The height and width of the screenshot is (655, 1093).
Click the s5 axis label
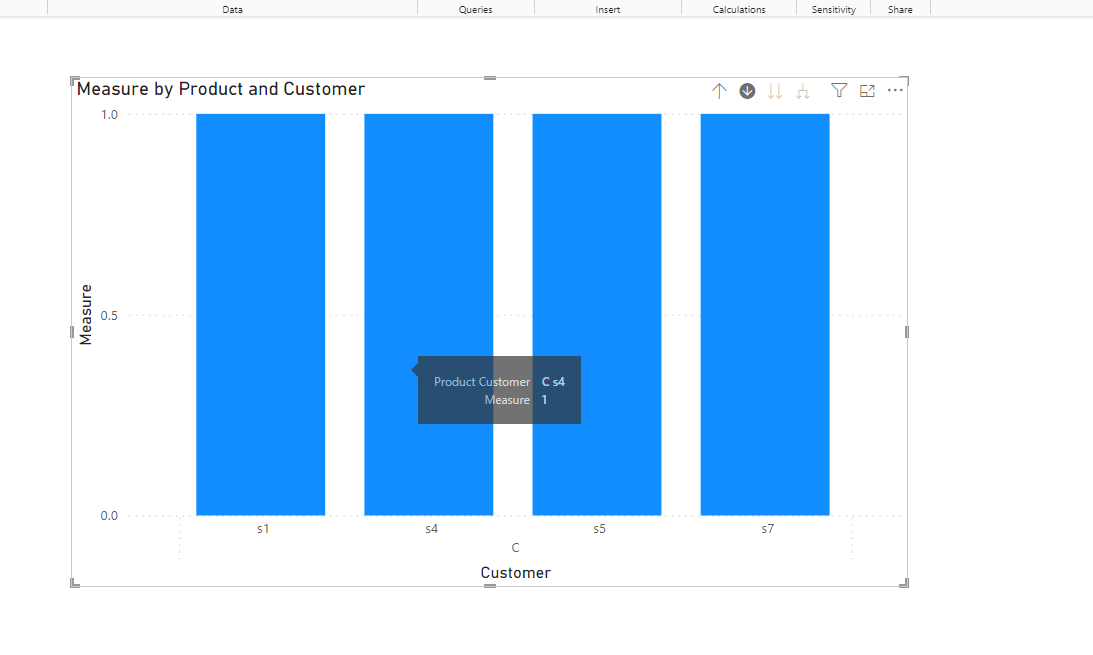[599, 529]
